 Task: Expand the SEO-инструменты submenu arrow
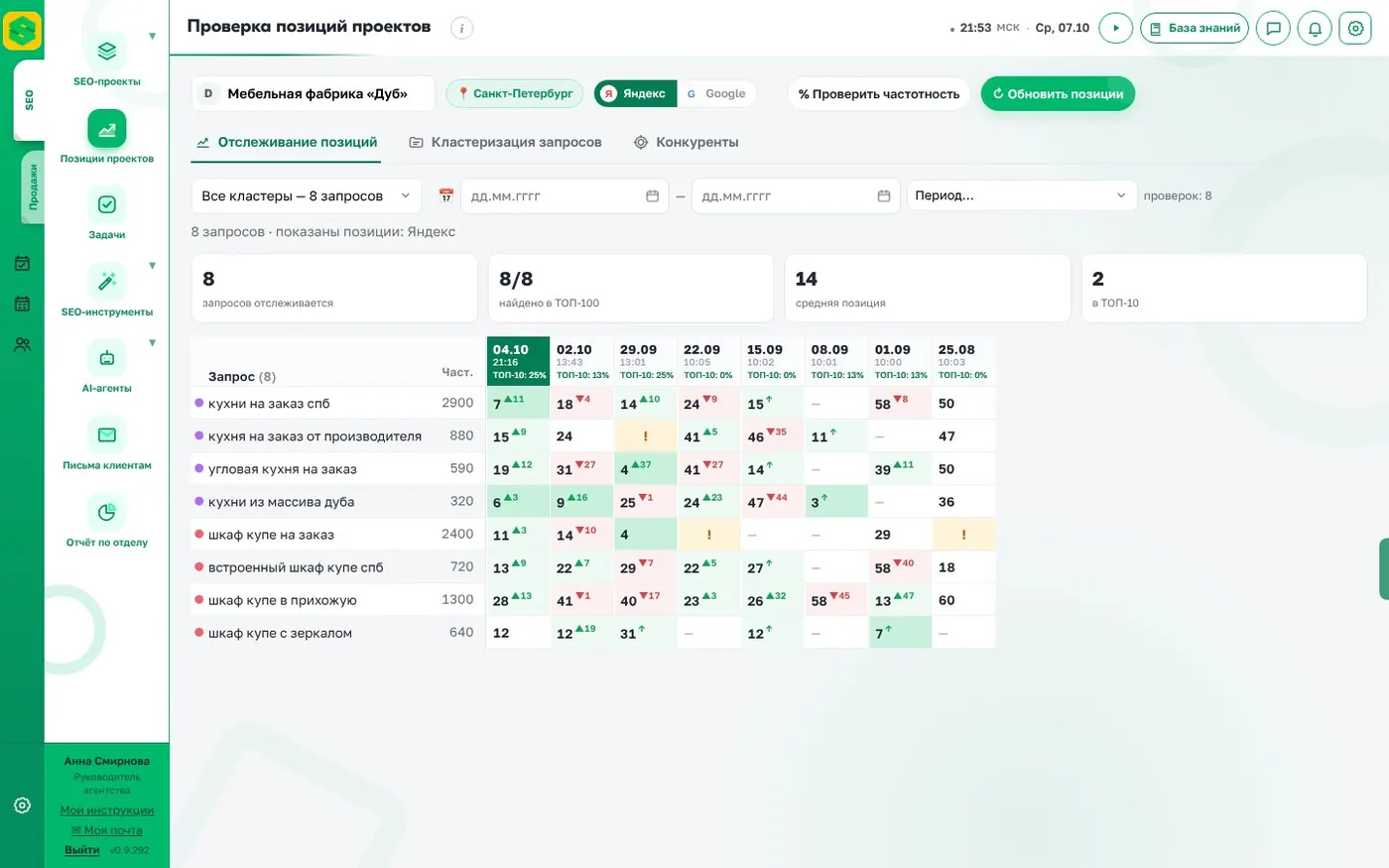(152, 266)
